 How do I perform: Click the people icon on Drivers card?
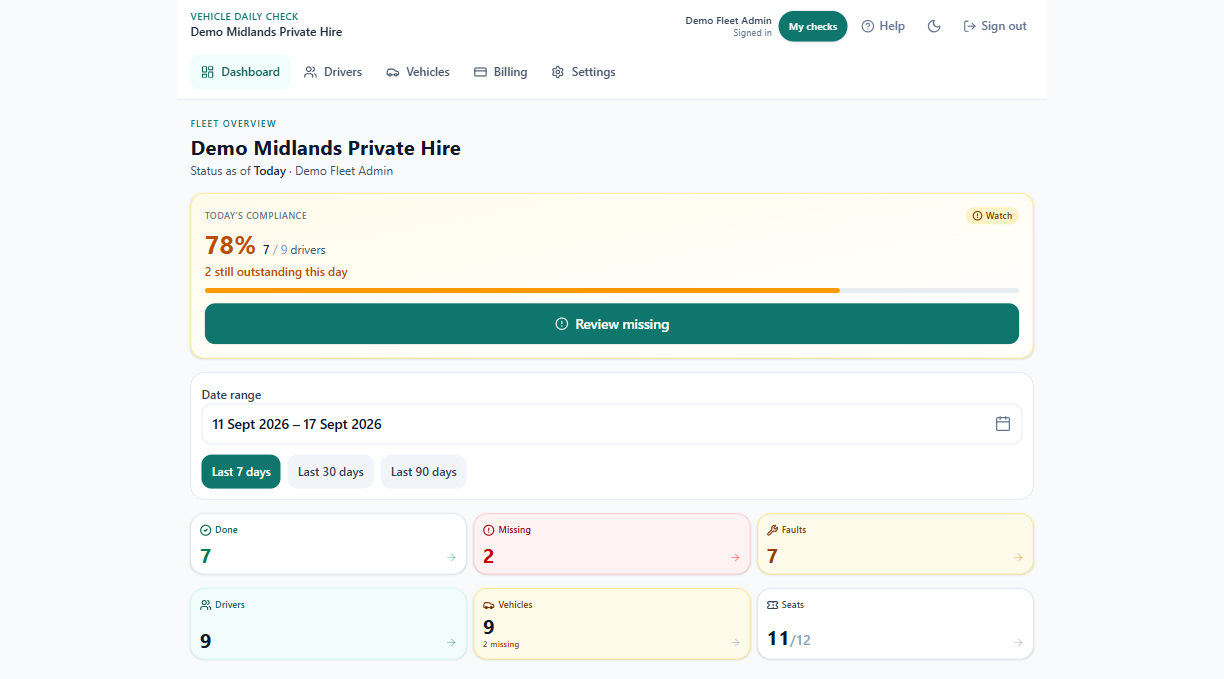point(206,605)
